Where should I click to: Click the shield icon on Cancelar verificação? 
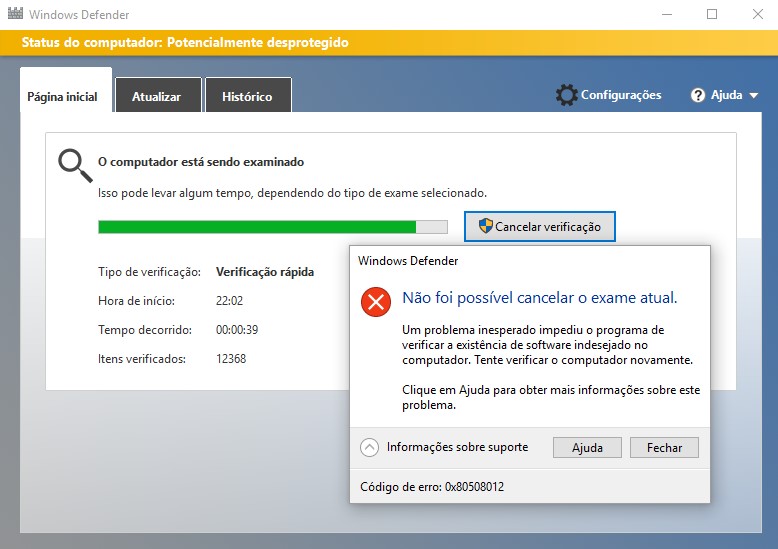pyautogui.click(x=485, y=226)
